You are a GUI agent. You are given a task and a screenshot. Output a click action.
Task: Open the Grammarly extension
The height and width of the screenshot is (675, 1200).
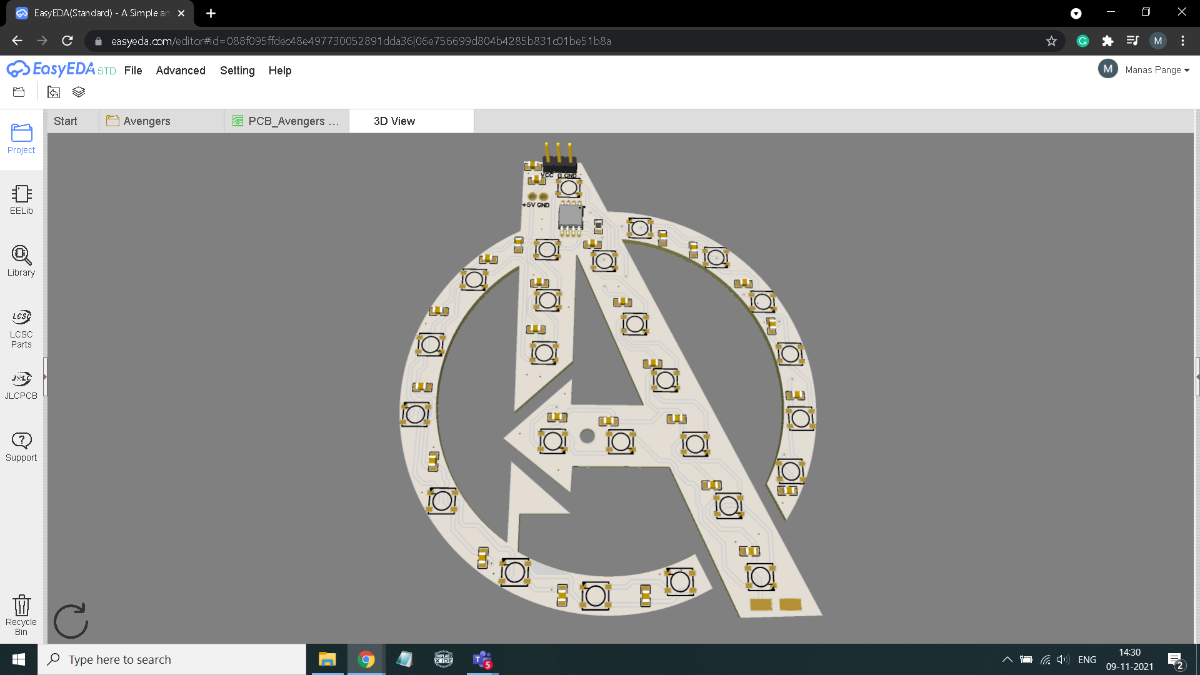(x=1082, y=41)
